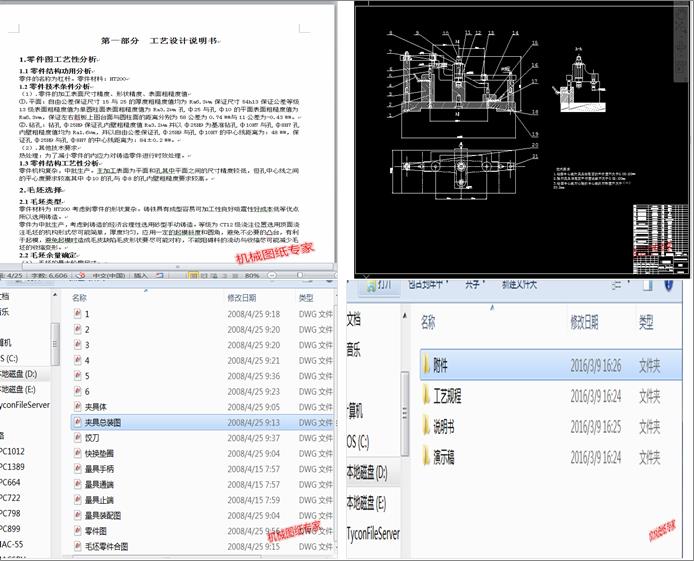694x561 pixels.
Task: Click Word's horizontal document scrollbar
Action: pos(177,267)
